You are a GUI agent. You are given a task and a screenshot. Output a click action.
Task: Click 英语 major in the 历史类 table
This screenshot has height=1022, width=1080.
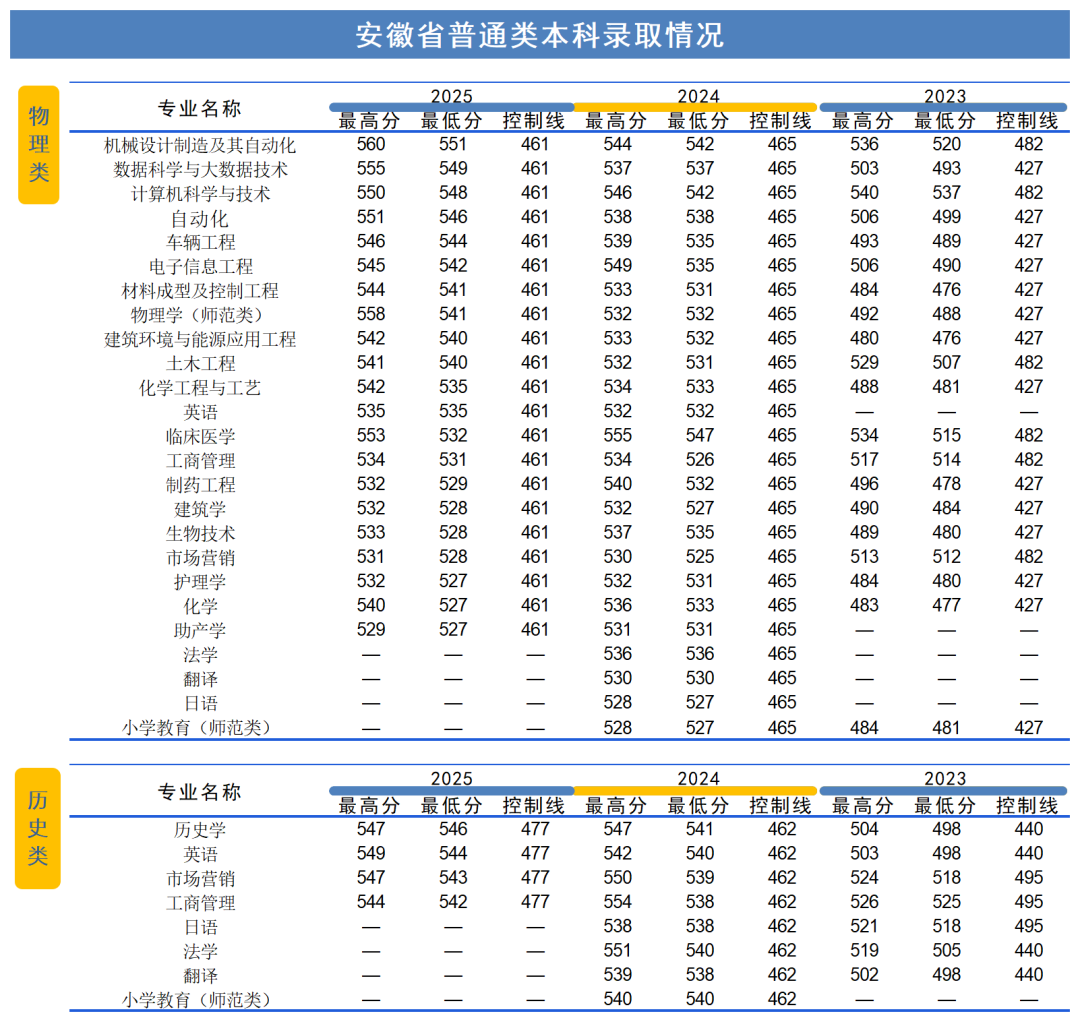tap(200, 854)
